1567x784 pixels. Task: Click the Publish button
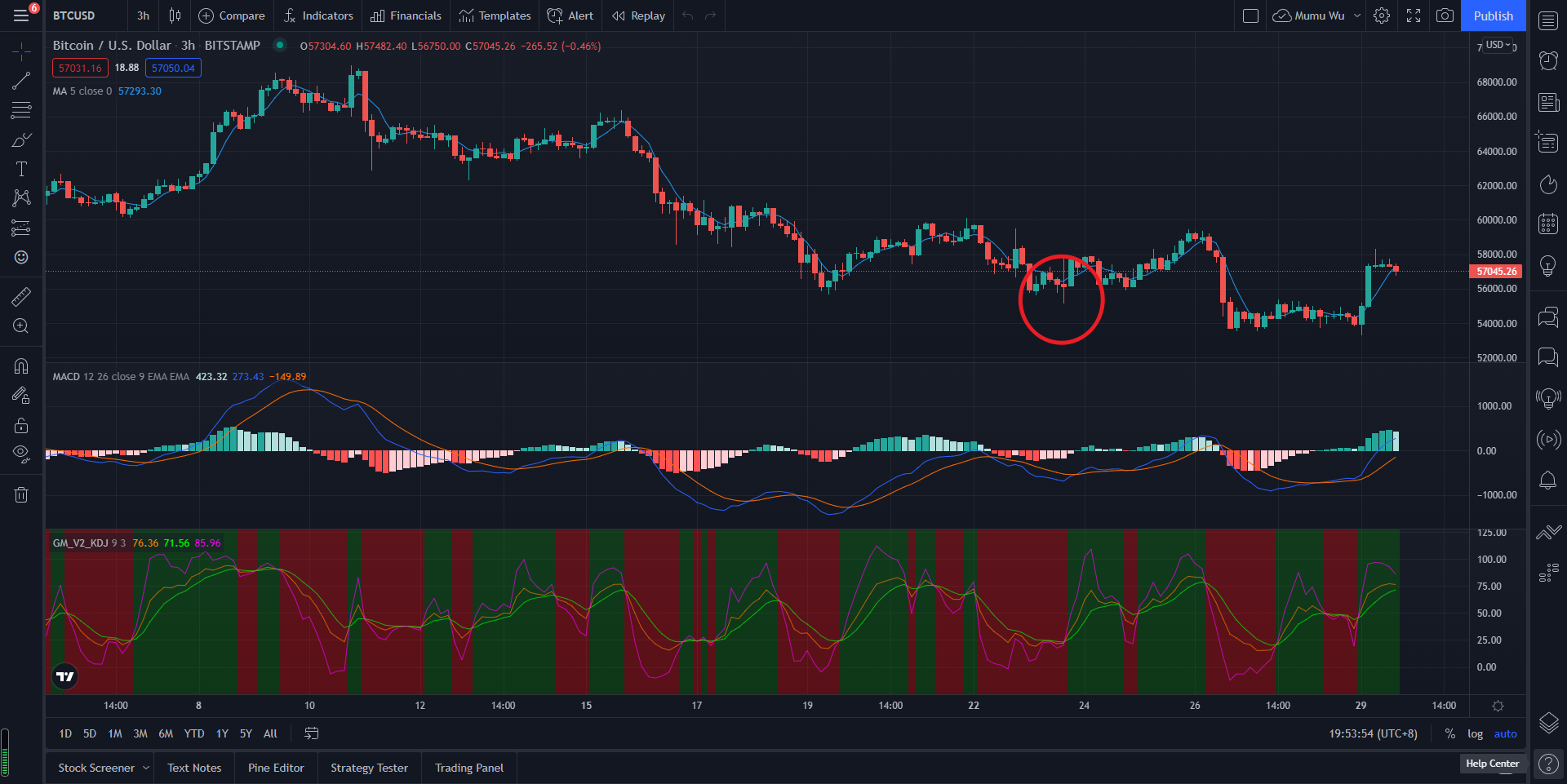pos(1493,16)
